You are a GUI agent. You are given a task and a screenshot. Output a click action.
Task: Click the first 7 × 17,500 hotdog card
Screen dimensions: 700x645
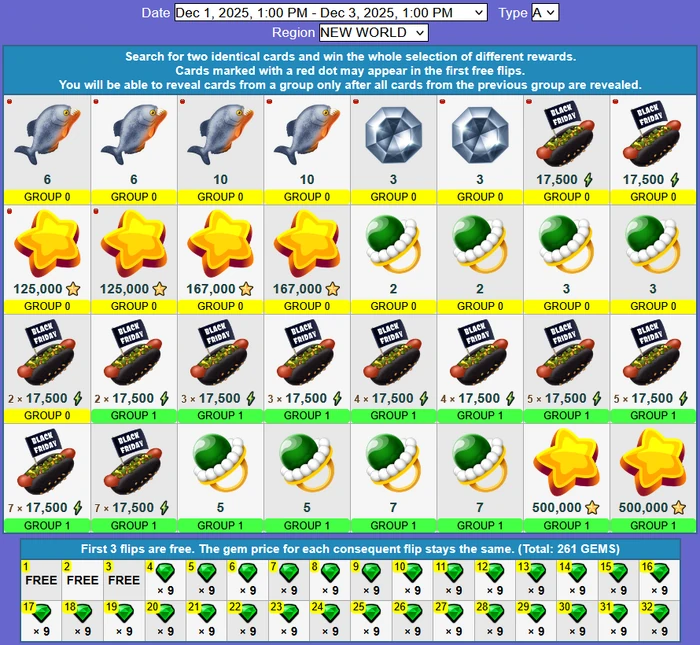(x=47, y=478)
